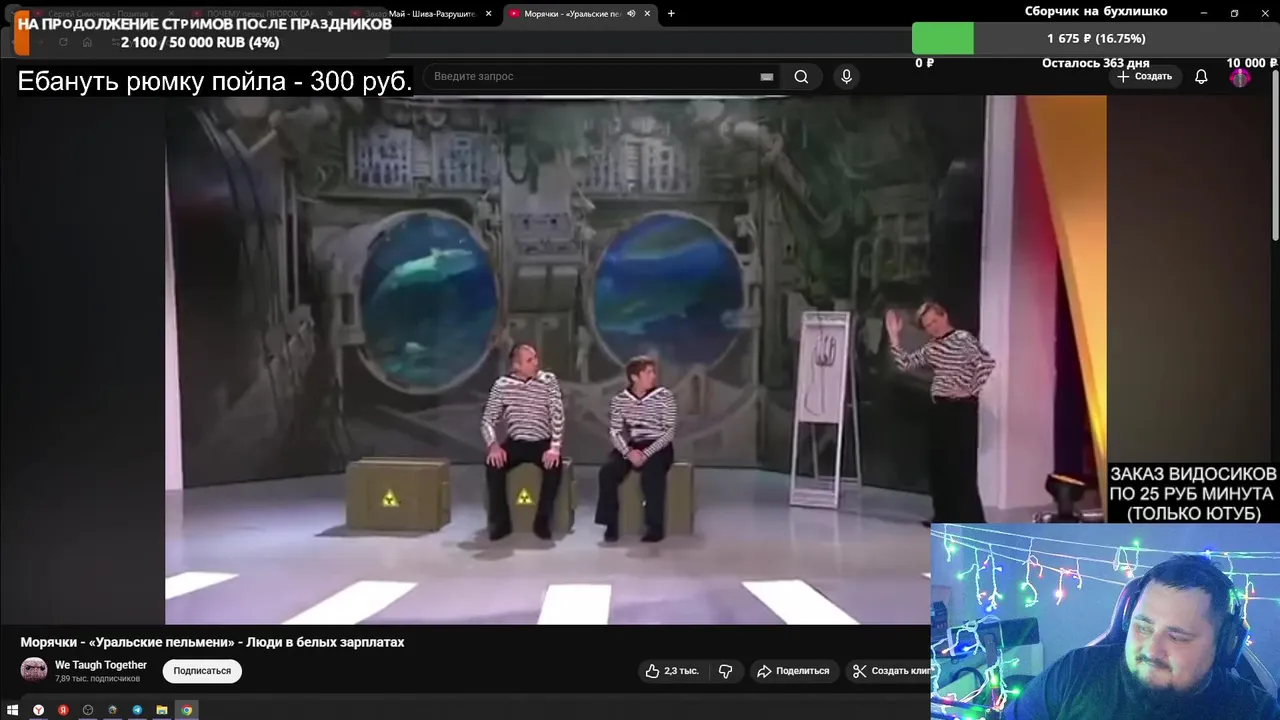Image resolution: width=1280 pixels, height=720 pixels.
Task: Click the Подписаться subscribe button
Action: click(202, 671)
